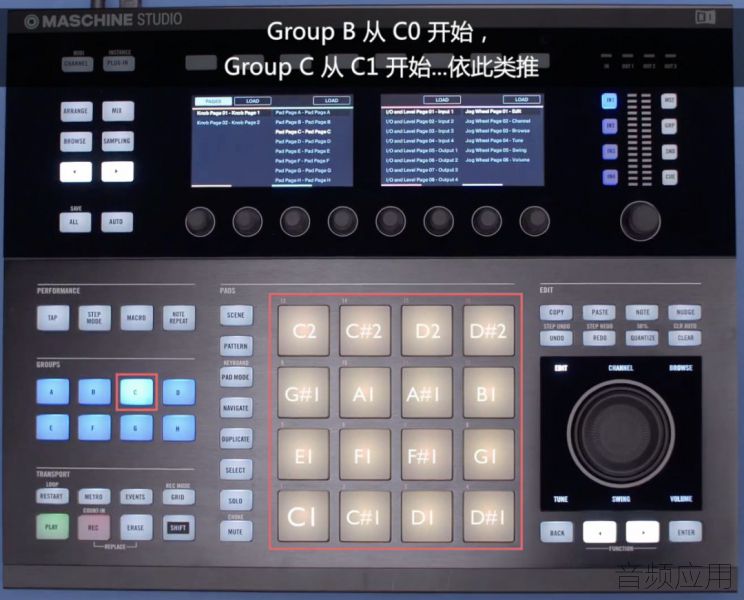Open PATTERN mode

pyautogui.click(x=236, y=346)
